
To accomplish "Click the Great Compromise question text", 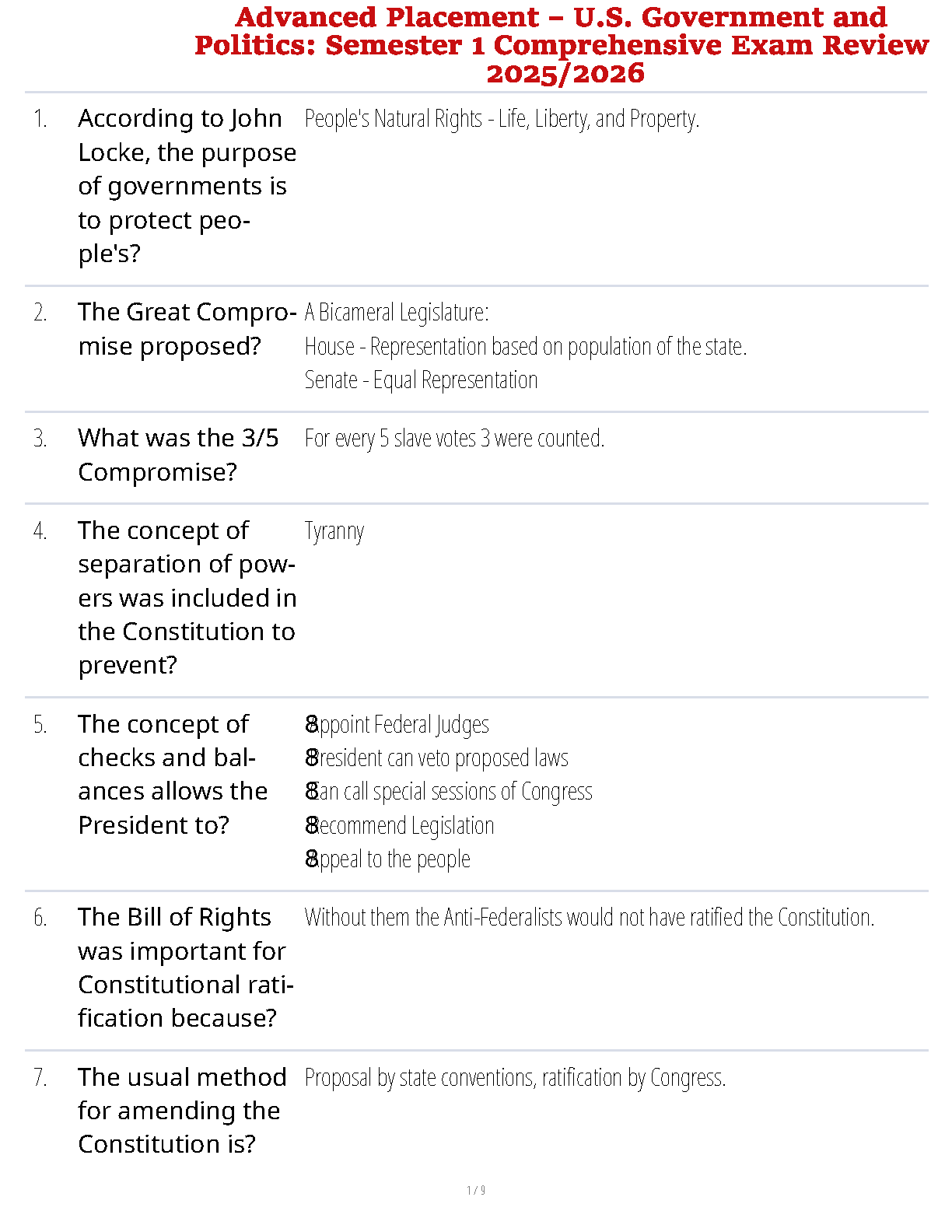I will (x=187, y=329).
